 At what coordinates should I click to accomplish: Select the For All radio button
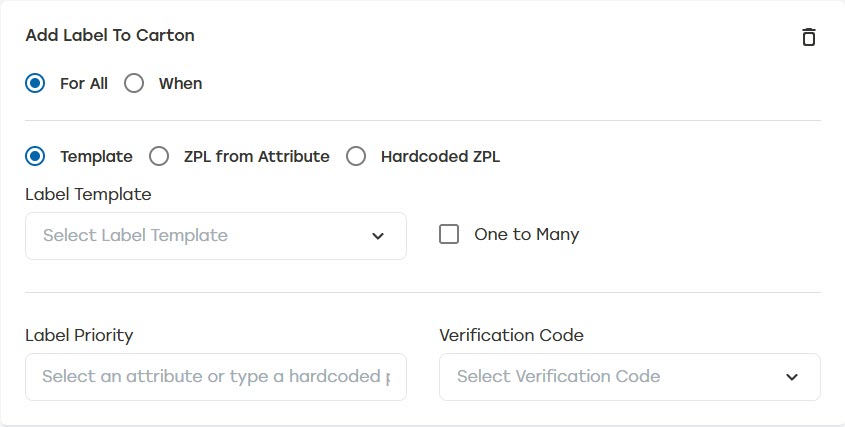pos(35,83)
